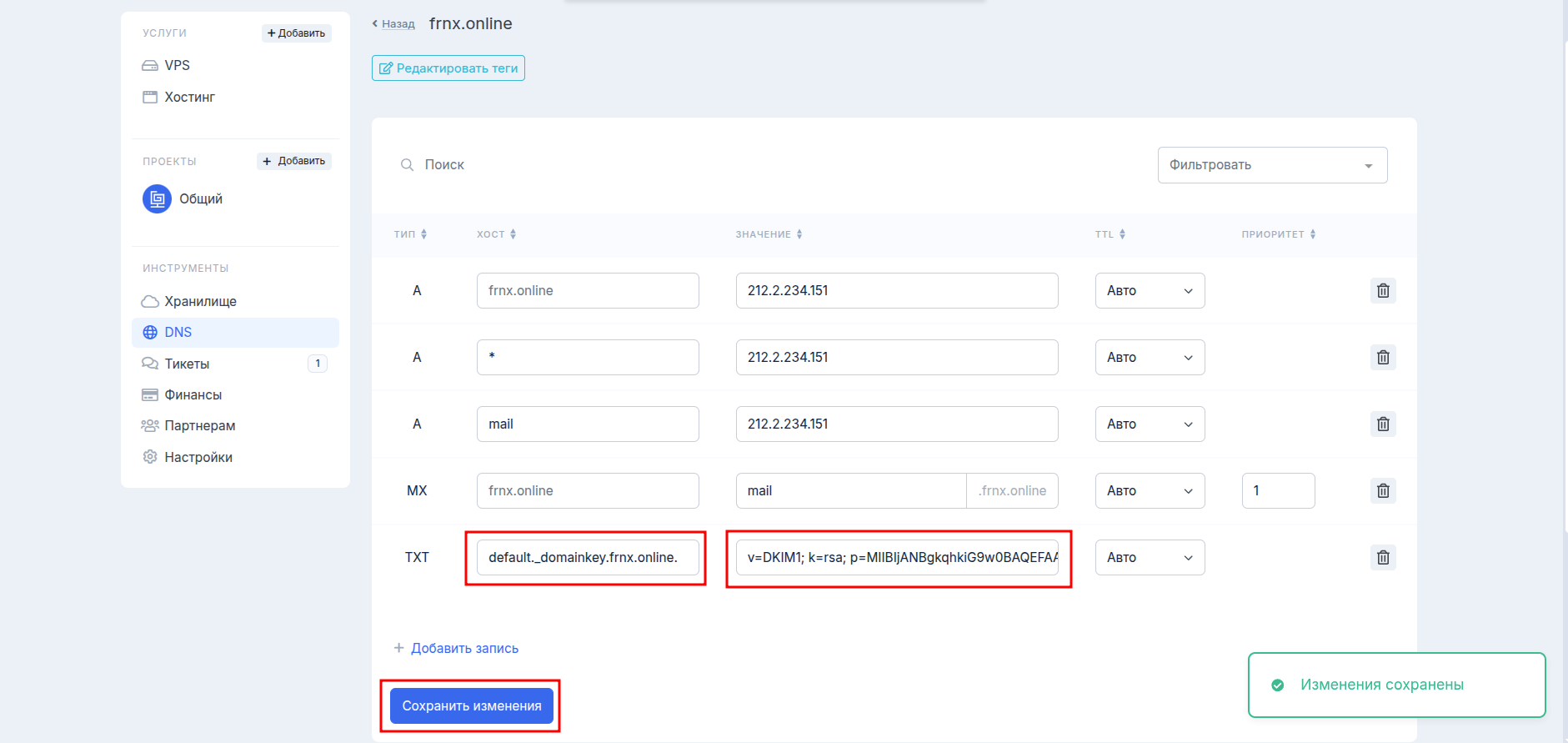Screen dimensions: 1568x743
Task: Sort records by type column arrows
Action: point(423,234)
